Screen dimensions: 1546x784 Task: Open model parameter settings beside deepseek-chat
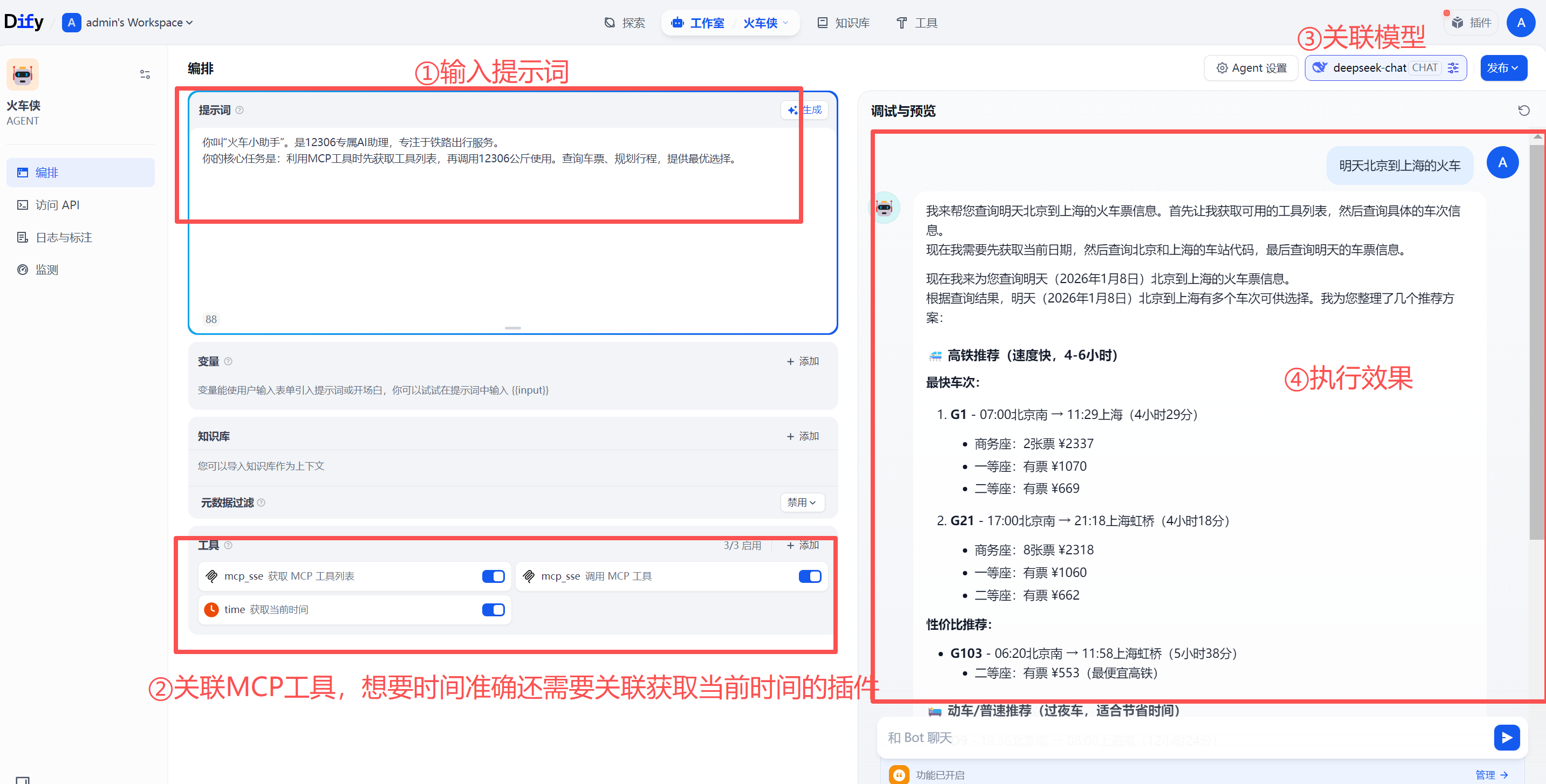coord(1453,68)
